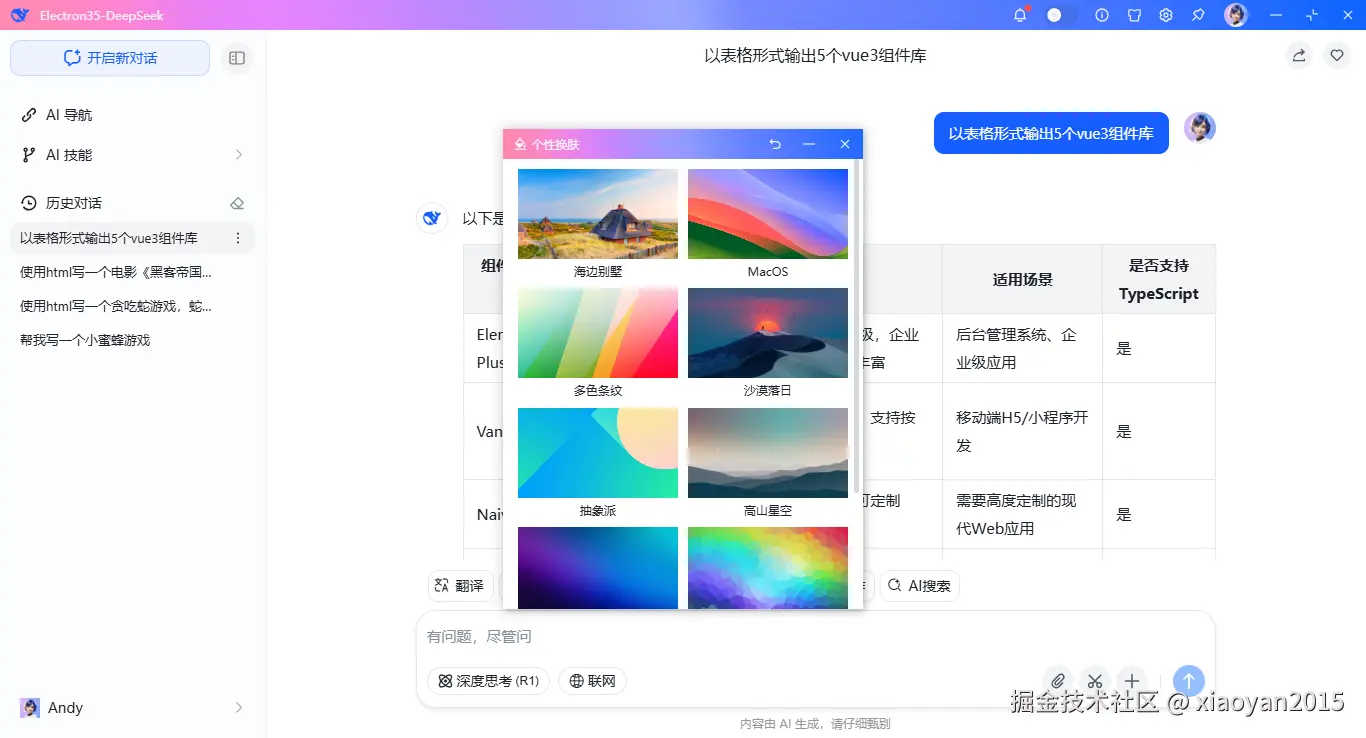Image resolution: width=1366 pixels, height=738 pixels.
Task: Toggle 联网 web access mode
Action: coord(592,680)
